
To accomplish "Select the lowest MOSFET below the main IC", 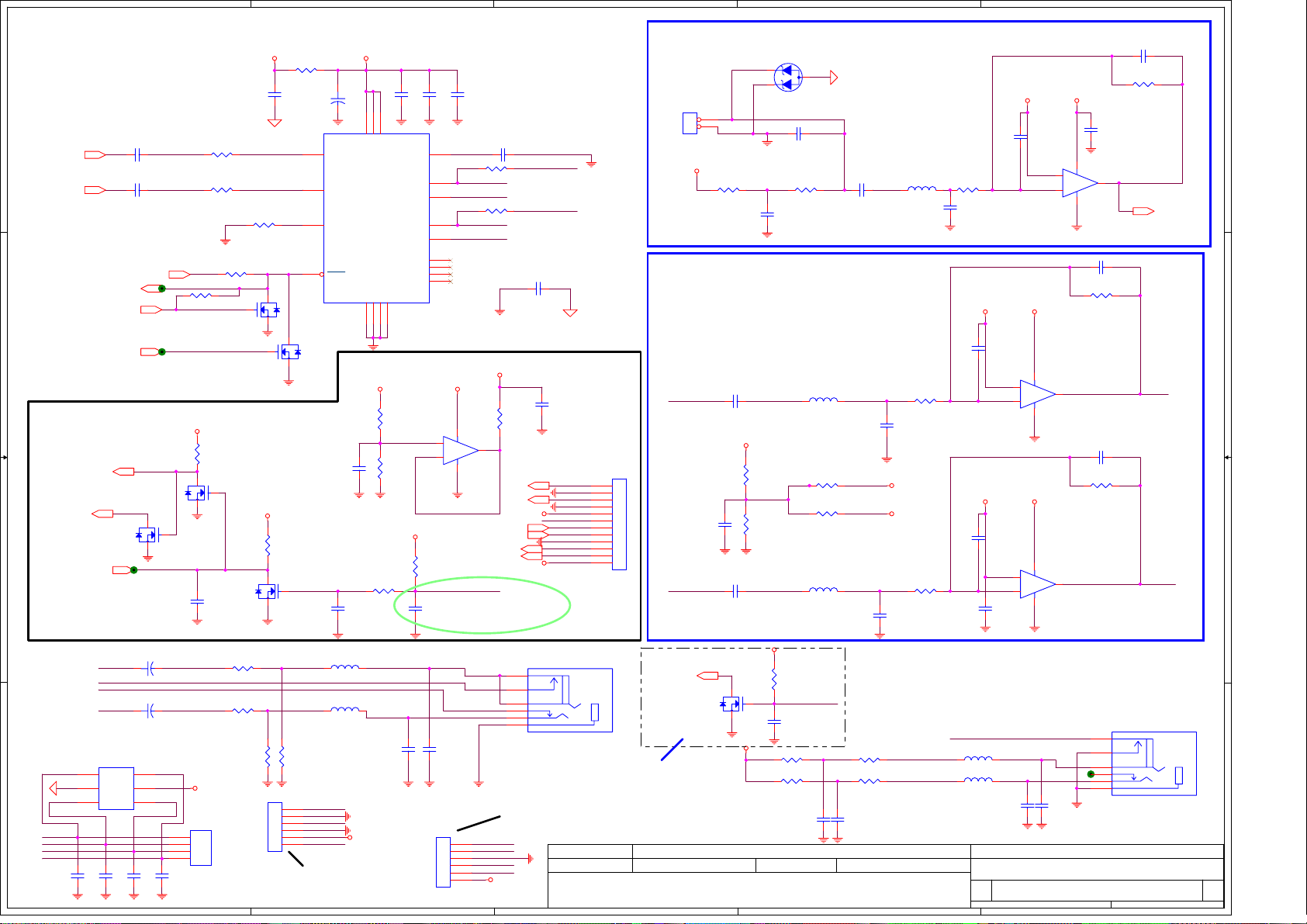I will click(x=289, y=352).
